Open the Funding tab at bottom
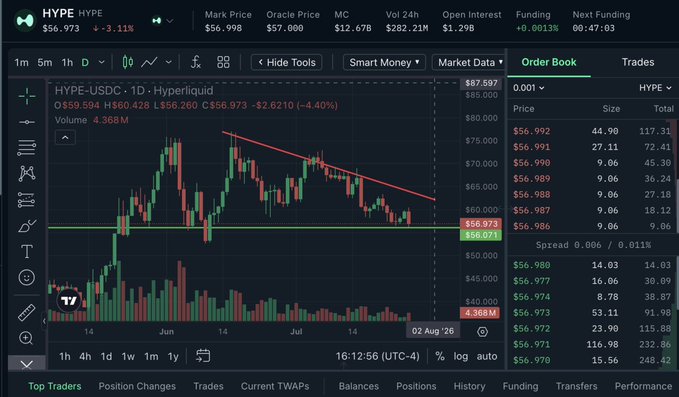Screen dimensions: 679x397 520,386
